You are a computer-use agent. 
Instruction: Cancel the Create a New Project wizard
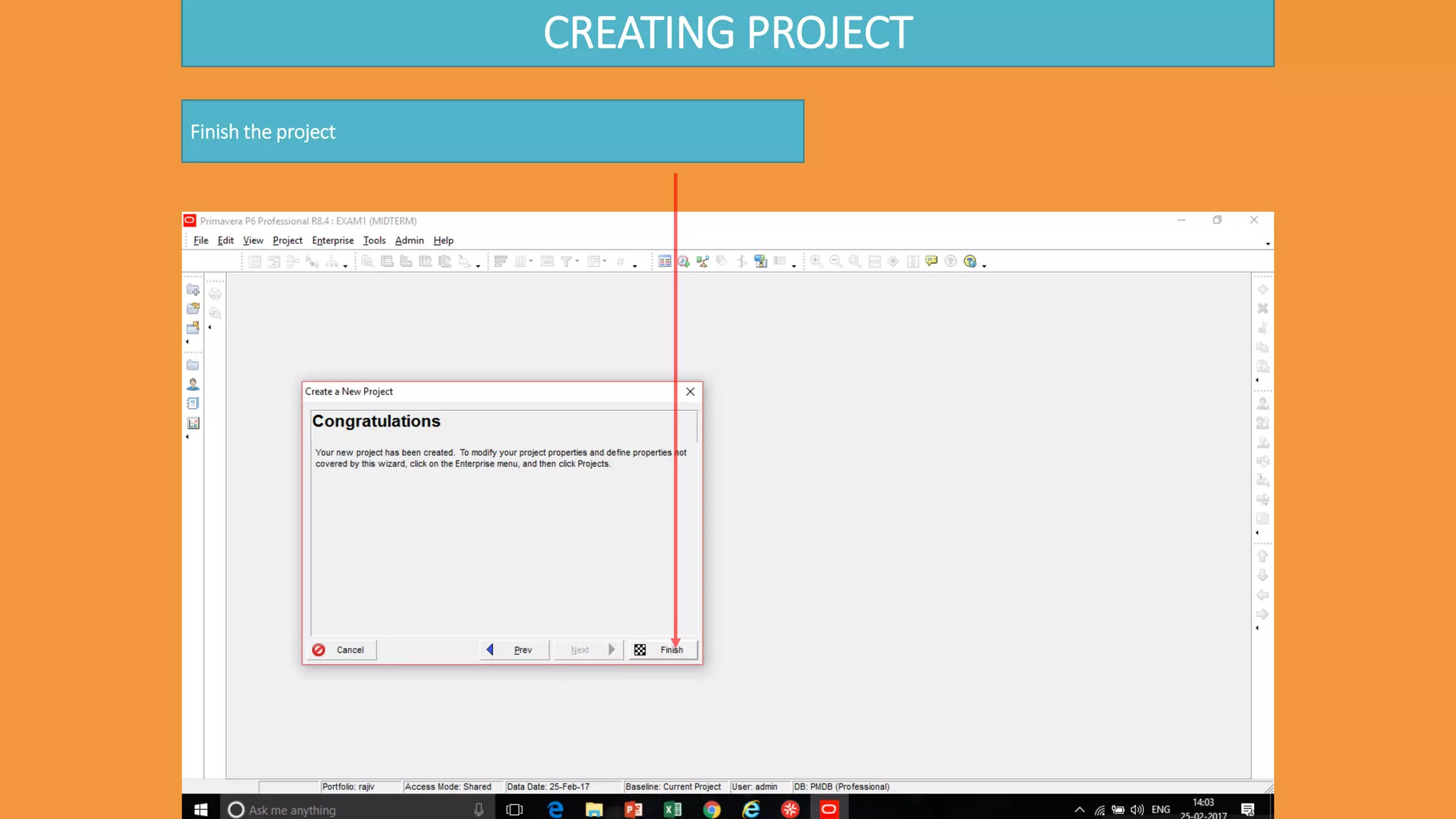click(x=341, y=650)
